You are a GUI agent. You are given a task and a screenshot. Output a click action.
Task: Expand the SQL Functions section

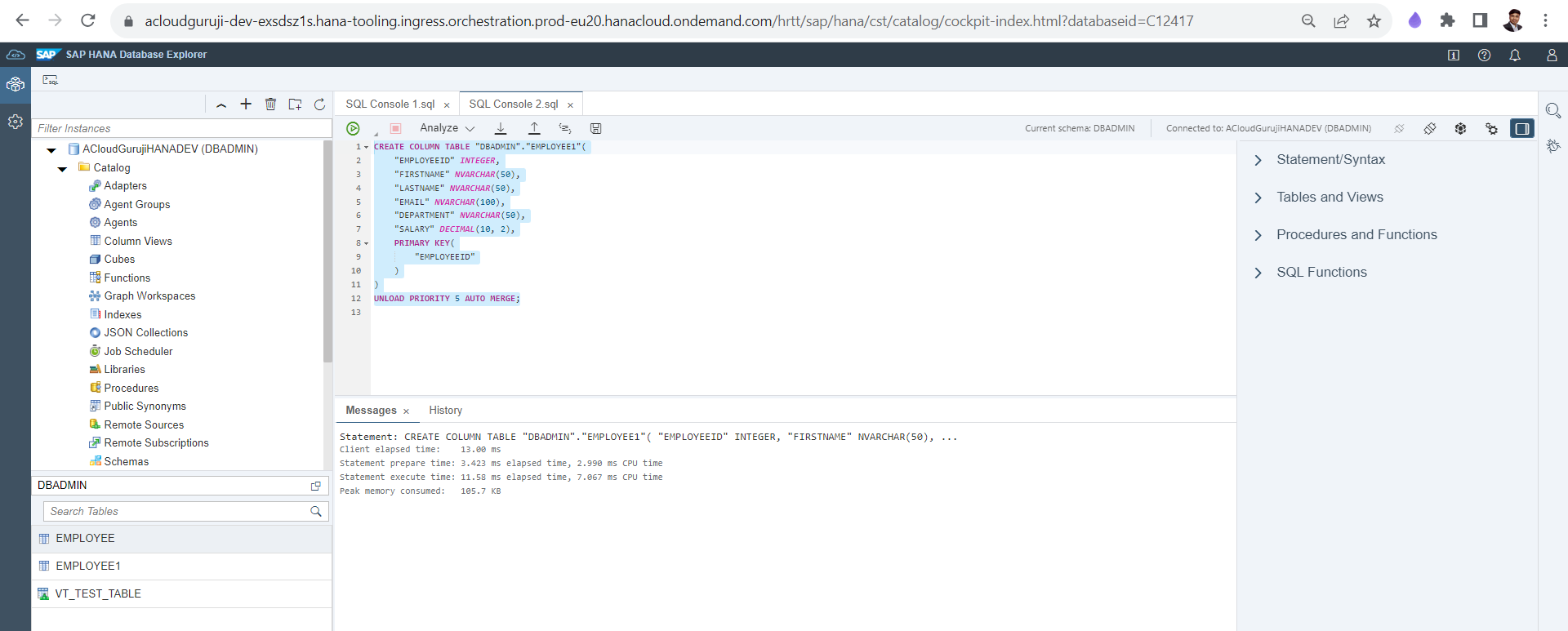pos(1321,273)
